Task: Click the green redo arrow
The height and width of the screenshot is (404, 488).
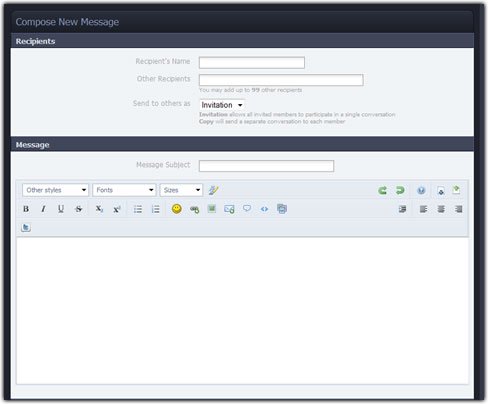Action: tap(400, 190)
